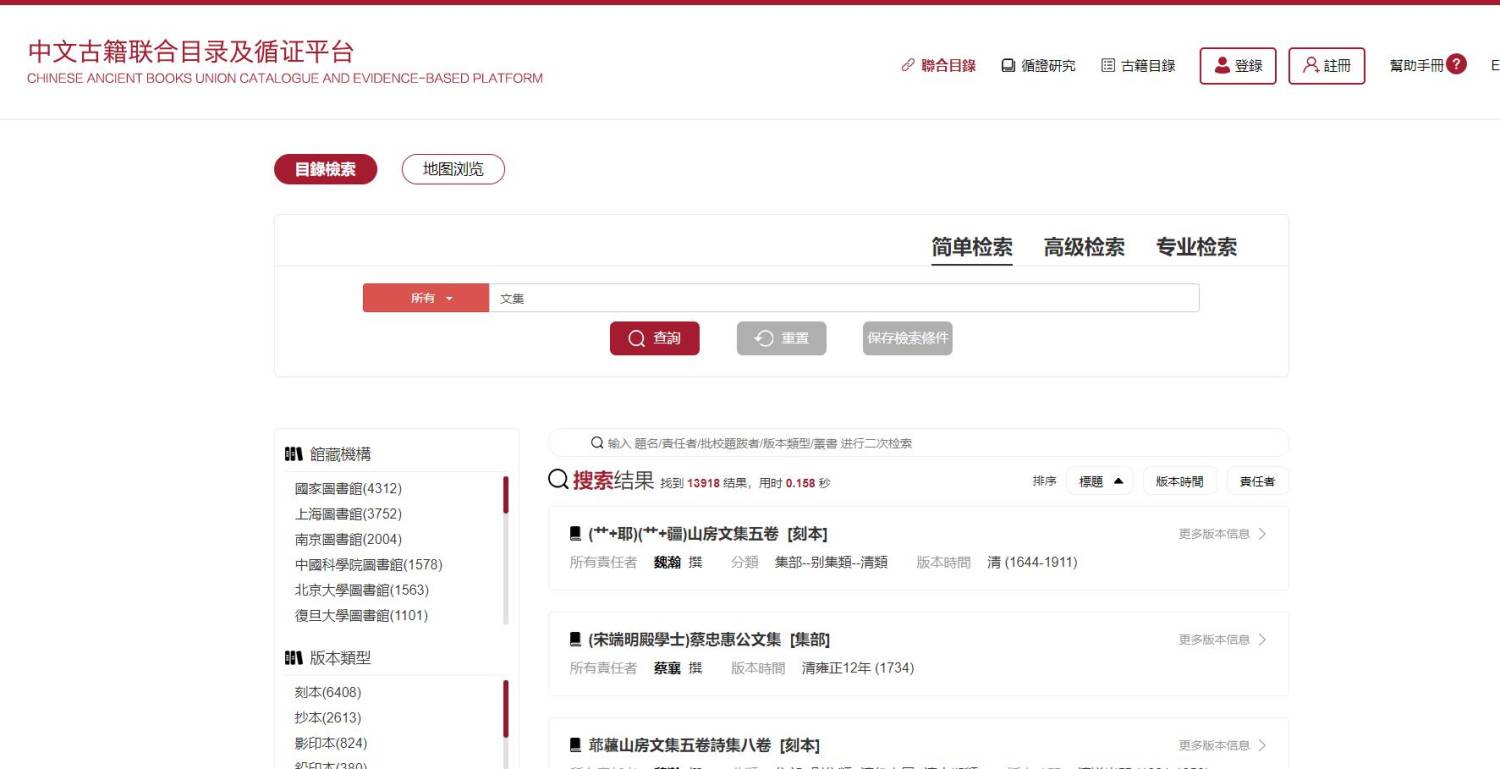Click the book icon beside first search result
Image resolution: width=1500 pixels, height=769 pixels.
coord(573,533)
